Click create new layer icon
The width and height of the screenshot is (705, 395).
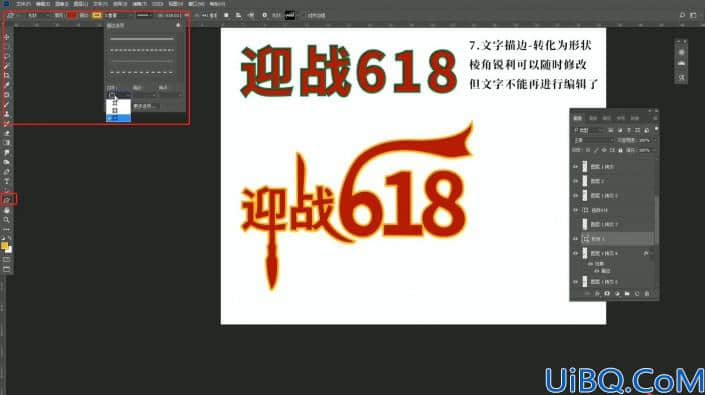pyautogui.click(x=637, y=294)
